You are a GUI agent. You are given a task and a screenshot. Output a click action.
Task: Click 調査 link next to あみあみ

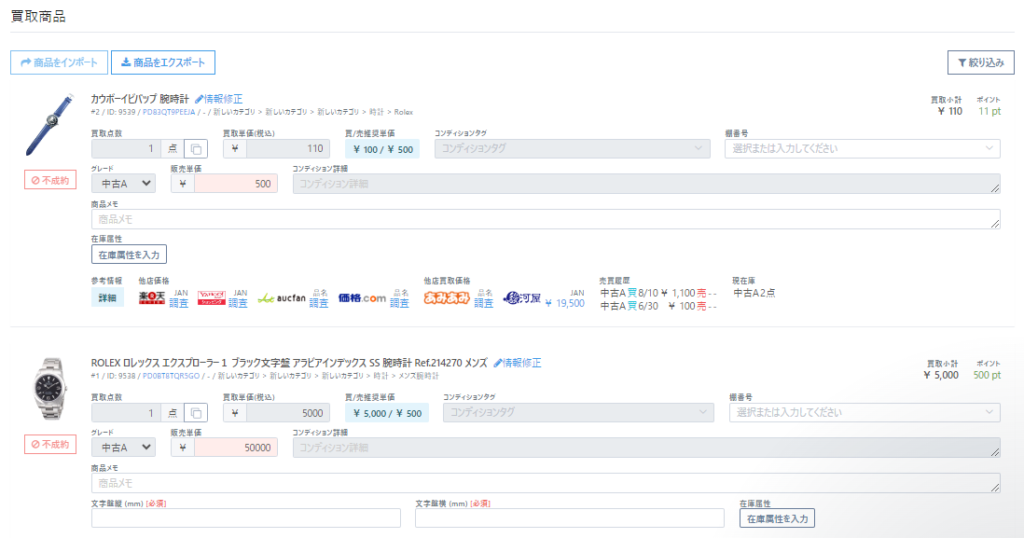[x=484, y=304]
